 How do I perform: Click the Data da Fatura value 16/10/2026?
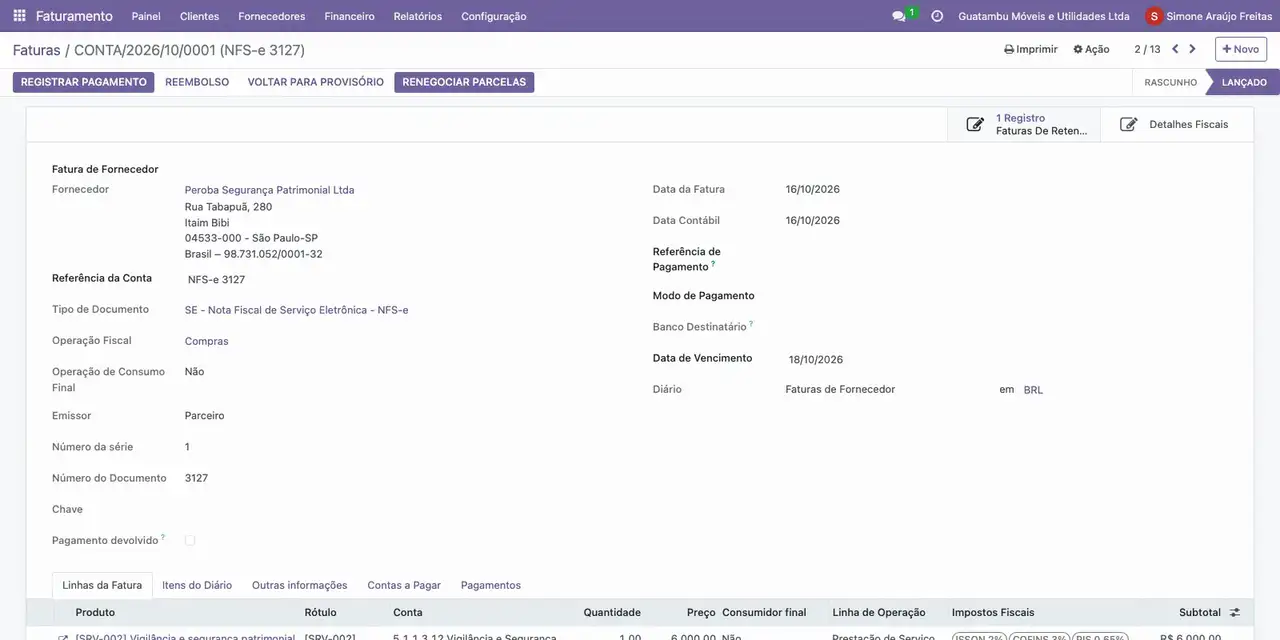(812, 189)
